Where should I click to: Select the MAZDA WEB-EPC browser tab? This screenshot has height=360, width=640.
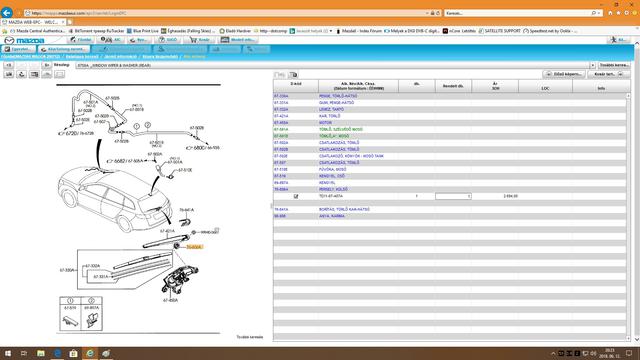pos(33,22)
